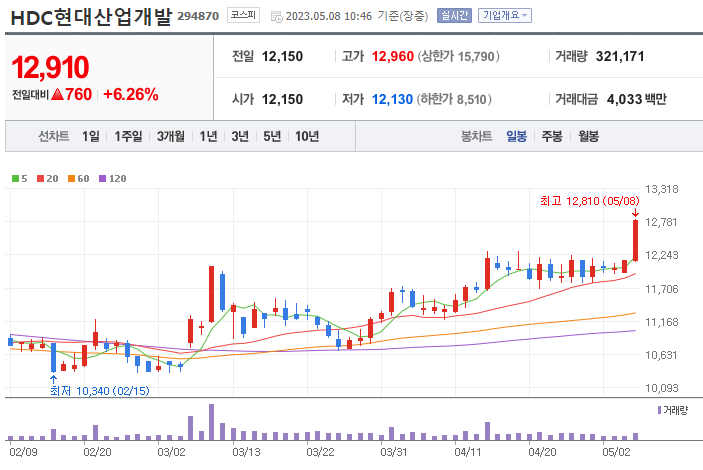Click the red 20-day average legend swatch

coord(40,178)
